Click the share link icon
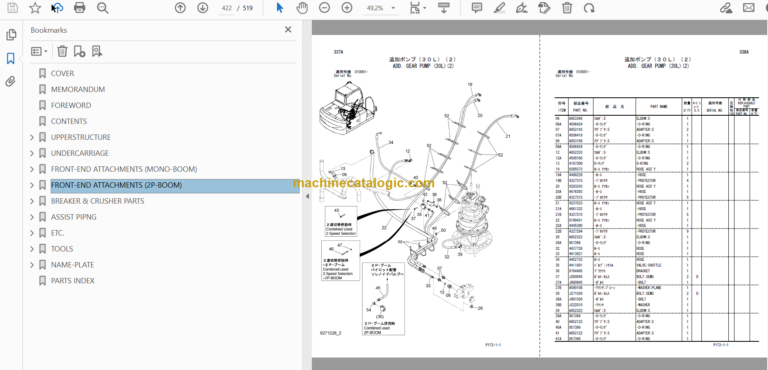This screenshot has width=768, height=370. coord(726,7)
